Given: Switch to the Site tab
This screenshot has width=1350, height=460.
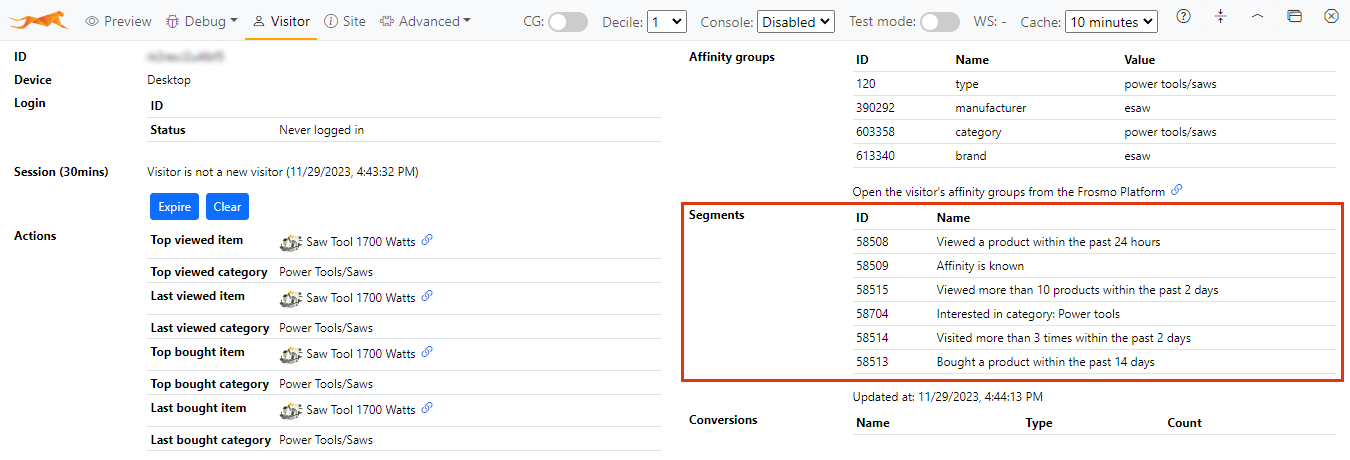Looking at the screenshot, I should tap(345, 21).
